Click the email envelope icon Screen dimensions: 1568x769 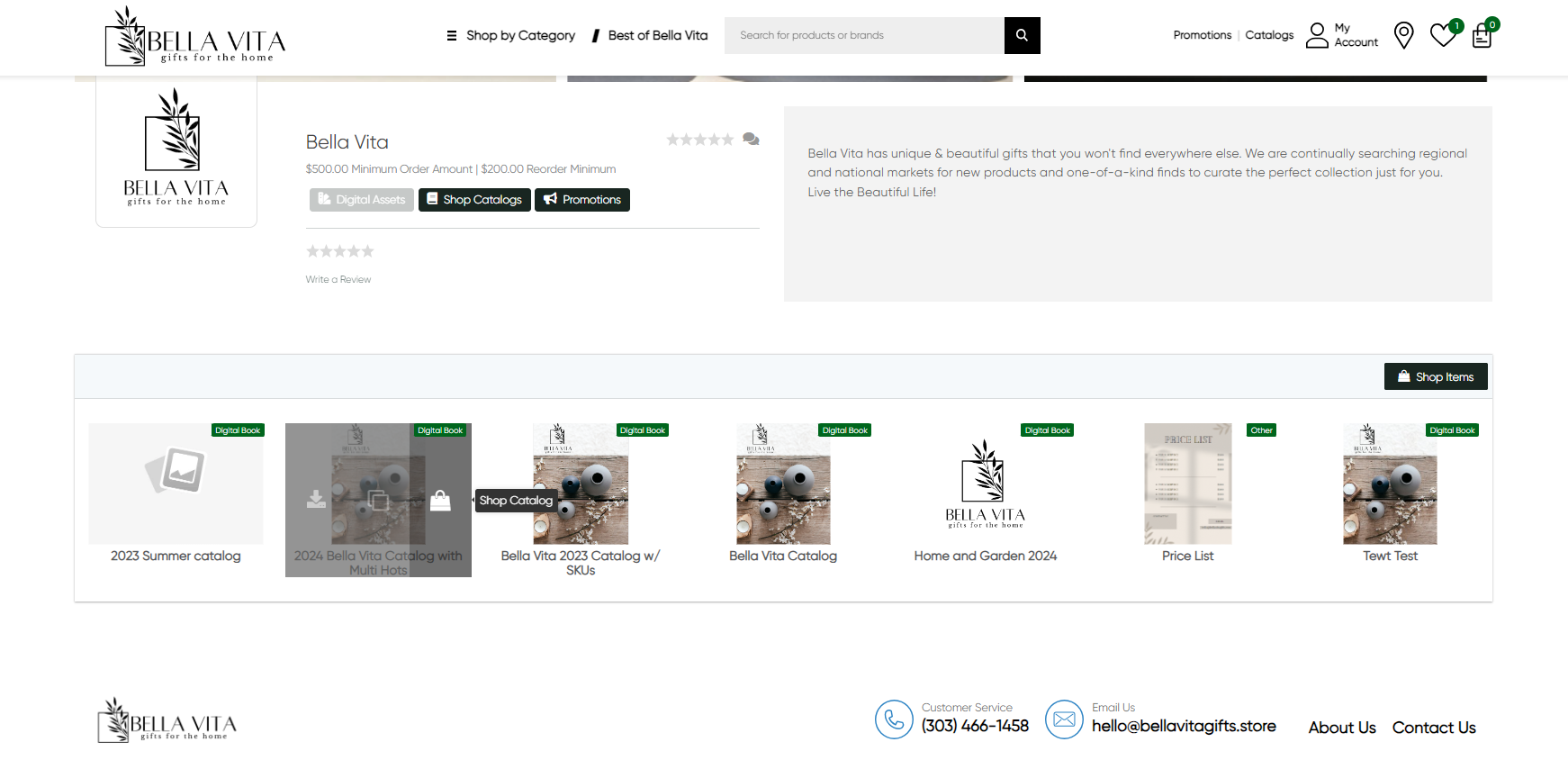click(x=1064, y=719)
